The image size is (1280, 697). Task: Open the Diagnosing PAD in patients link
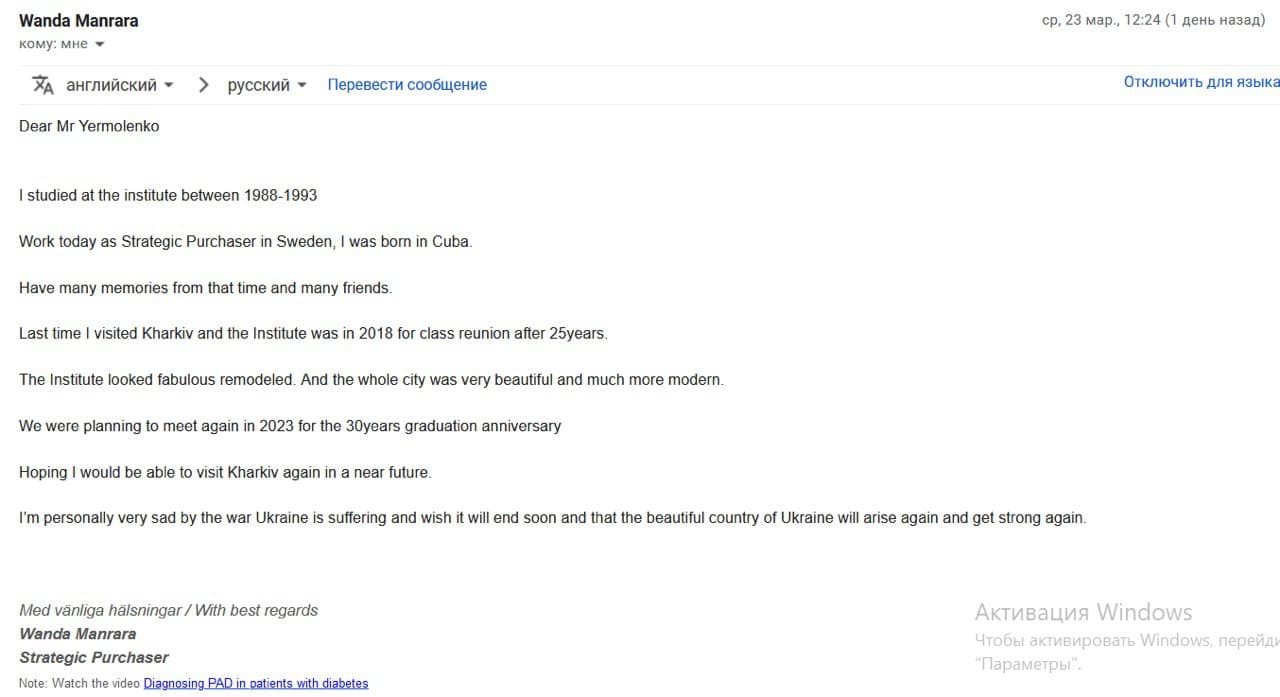tap(256, 684)
